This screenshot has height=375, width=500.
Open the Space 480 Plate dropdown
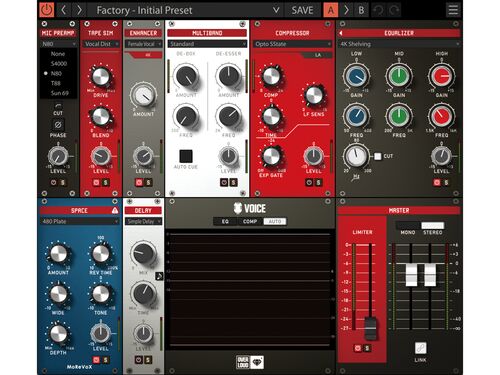tap(79, 221)
